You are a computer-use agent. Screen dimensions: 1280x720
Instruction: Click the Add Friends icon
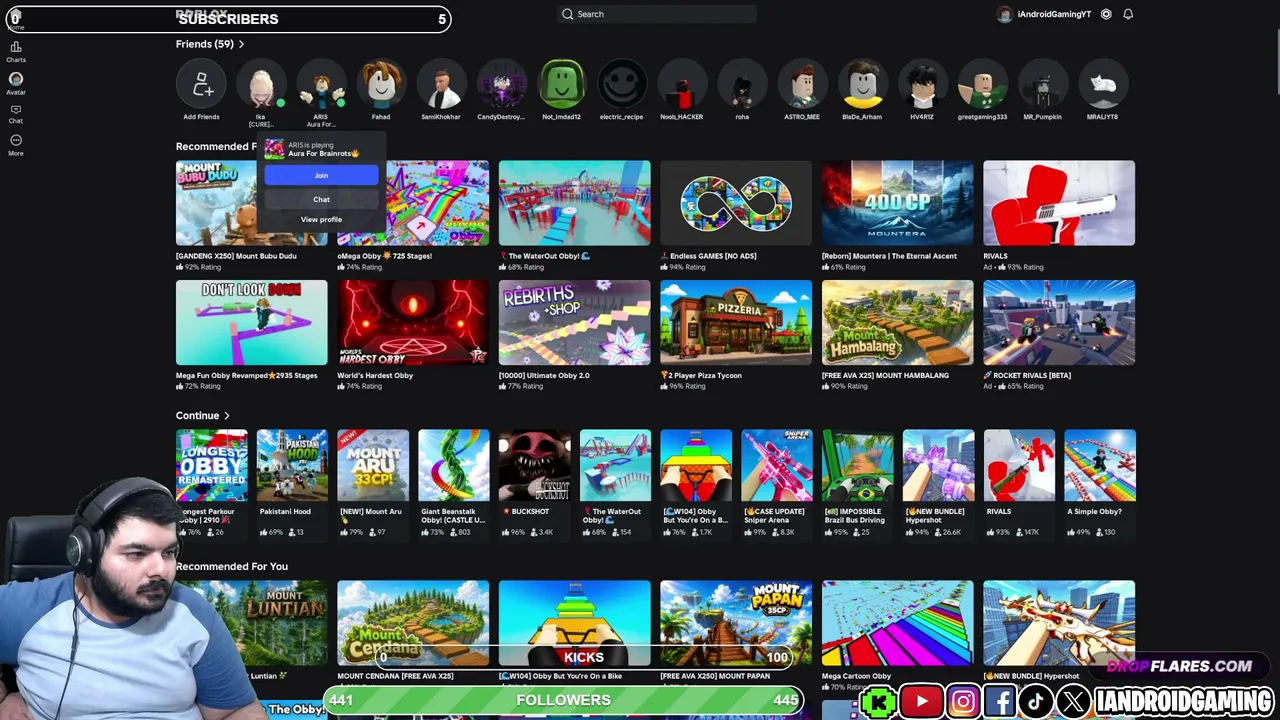[x=201, y=85]
